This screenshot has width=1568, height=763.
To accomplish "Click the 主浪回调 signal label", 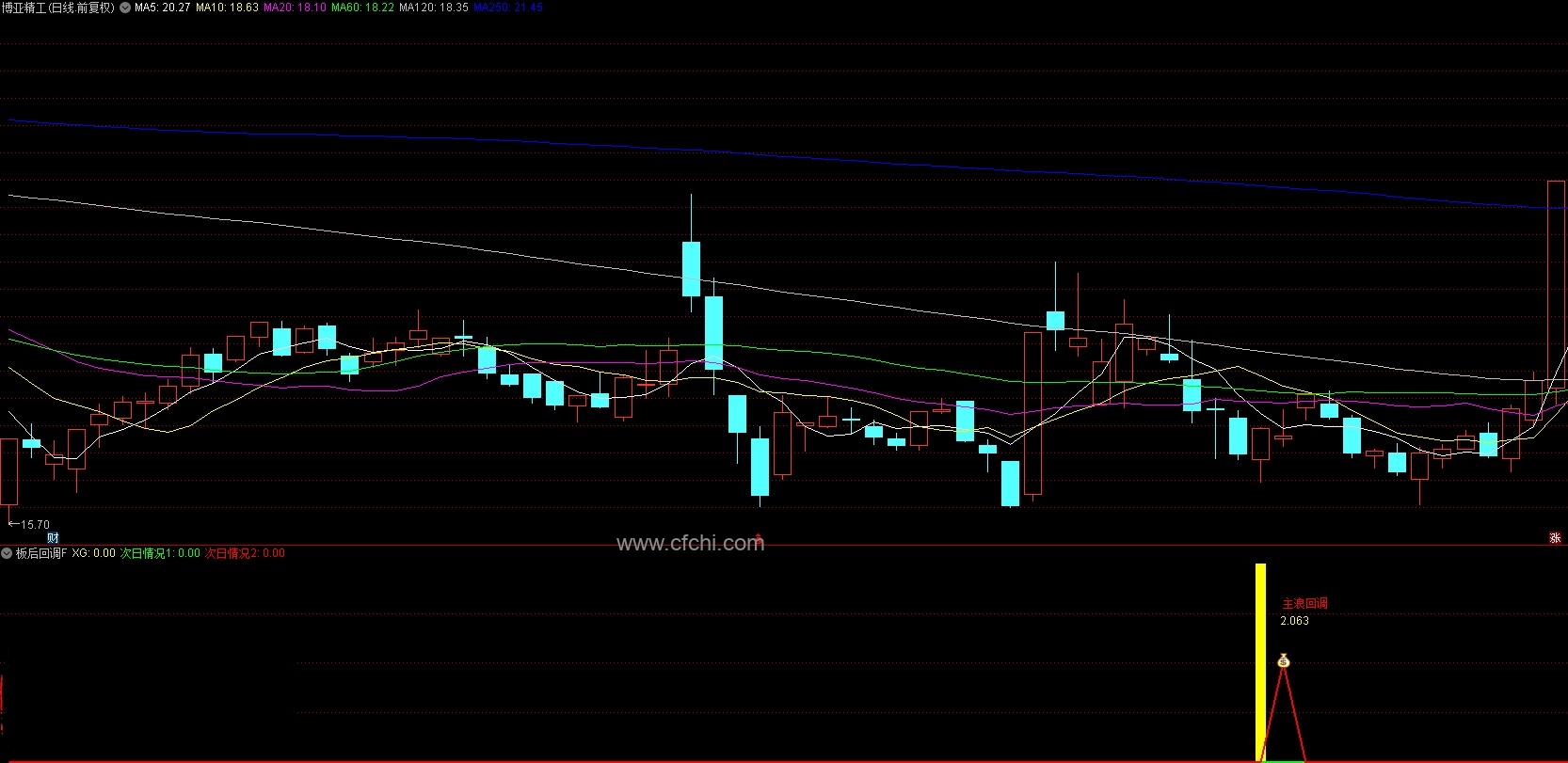I will pos(1304,603).
